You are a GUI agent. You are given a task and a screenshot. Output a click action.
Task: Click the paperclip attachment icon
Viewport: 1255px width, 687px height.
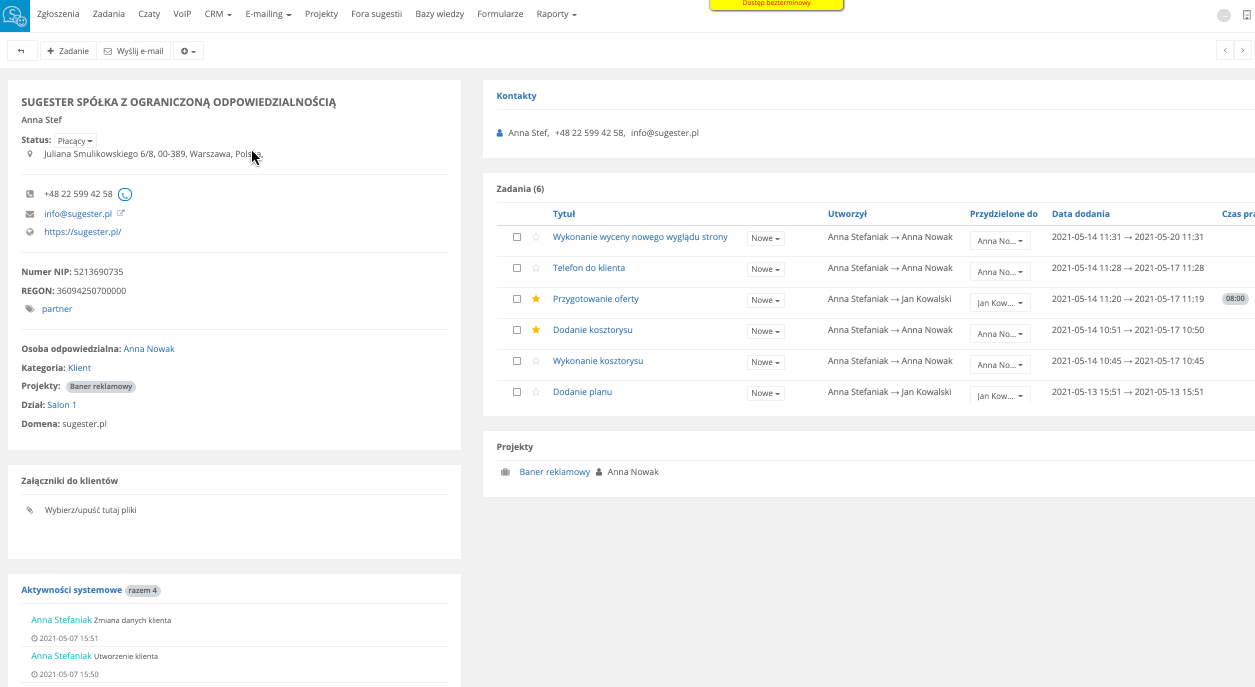coord(30,510)
